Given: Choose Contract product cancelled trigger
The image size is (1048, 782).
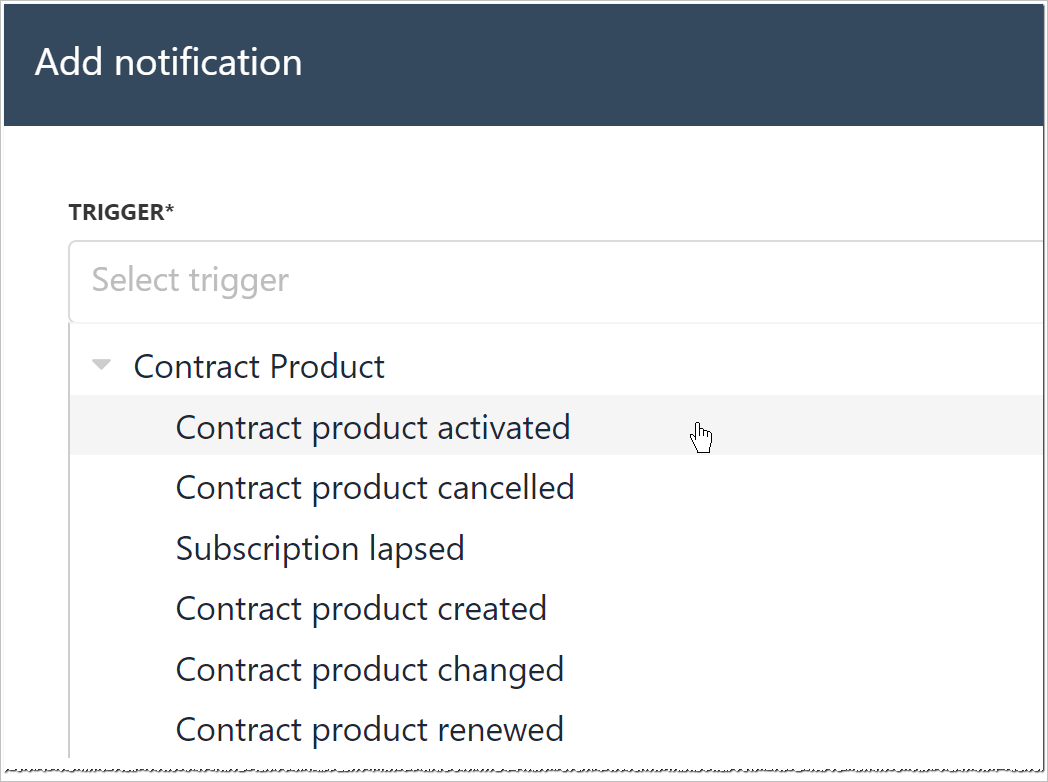Looking at the screenshot, I should [x=375, y=488].
